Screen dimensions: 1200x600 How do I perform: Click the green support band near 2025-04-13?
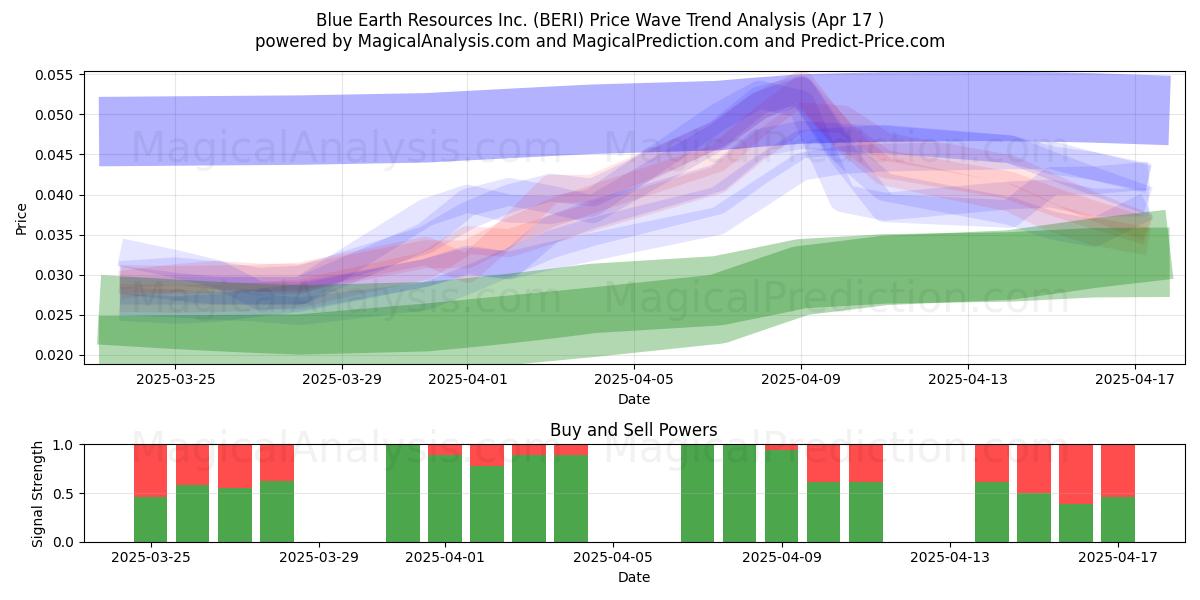tap(968, 268)
